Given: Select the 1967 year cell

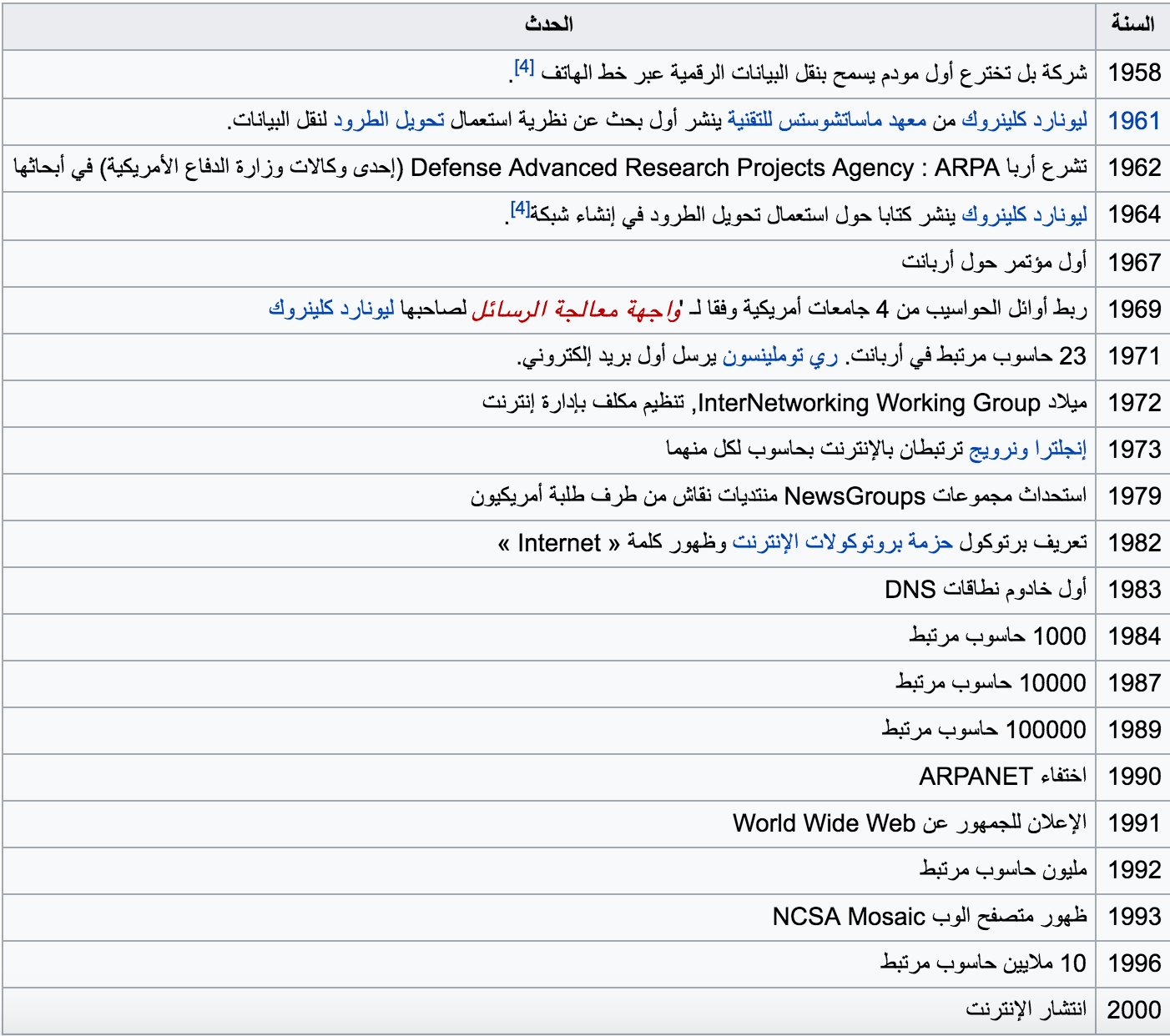Looking at the screenshot, I should pos(1134,263).
